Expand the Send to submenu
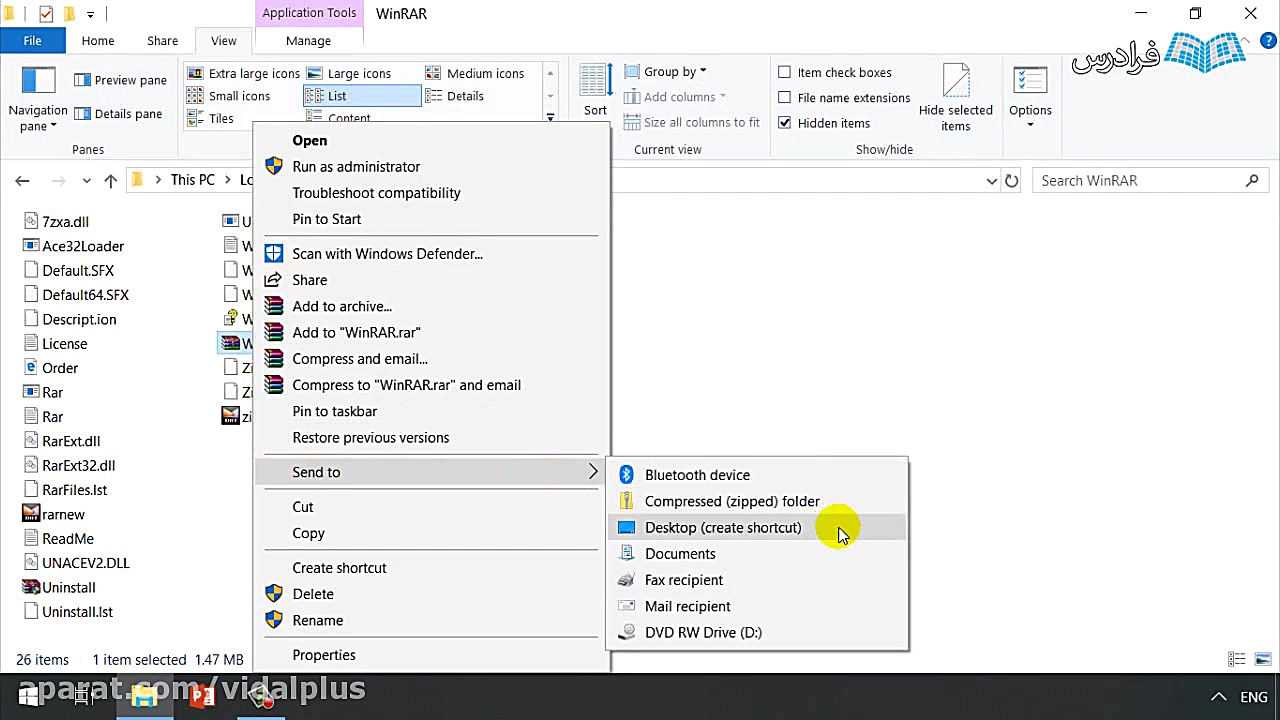Screen dimensions: 1280x720 point(432,472)
